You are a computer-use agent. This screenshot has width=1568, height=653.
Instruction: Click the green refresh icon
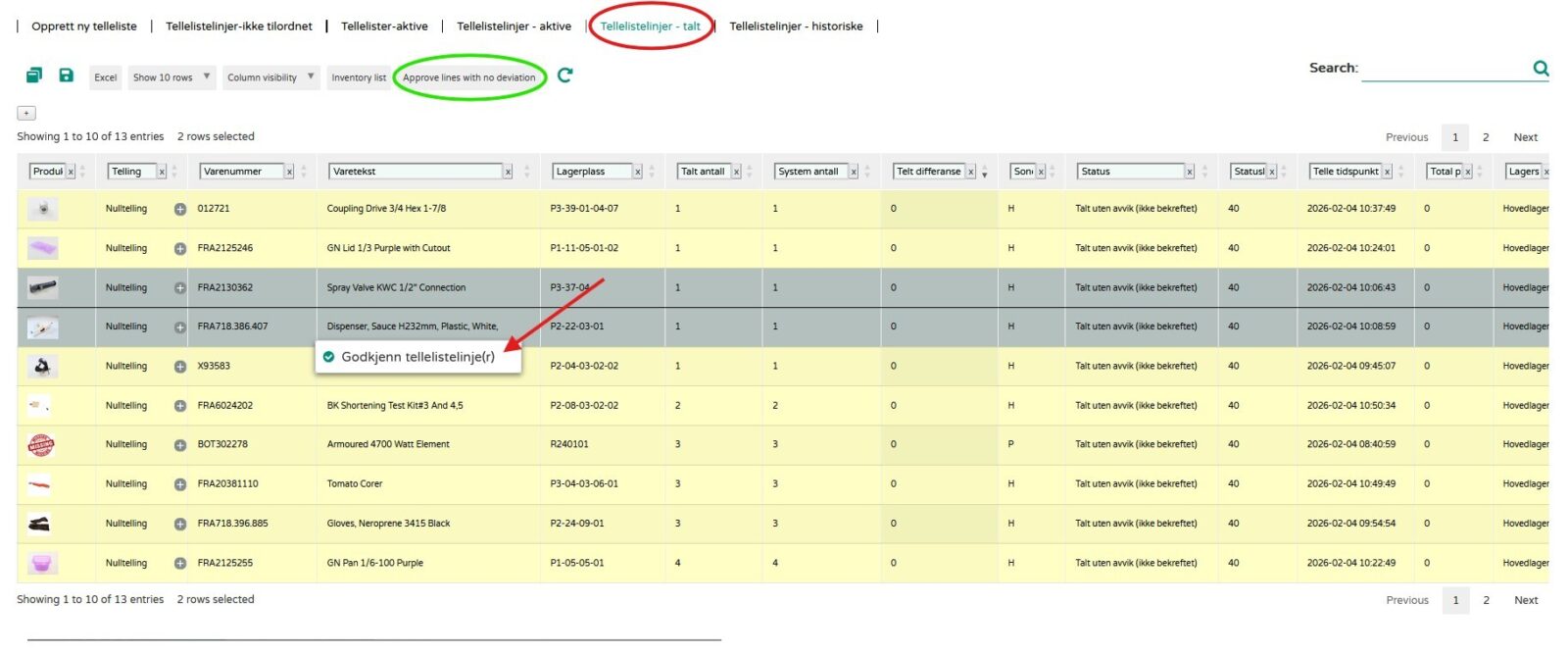[564, 75]
